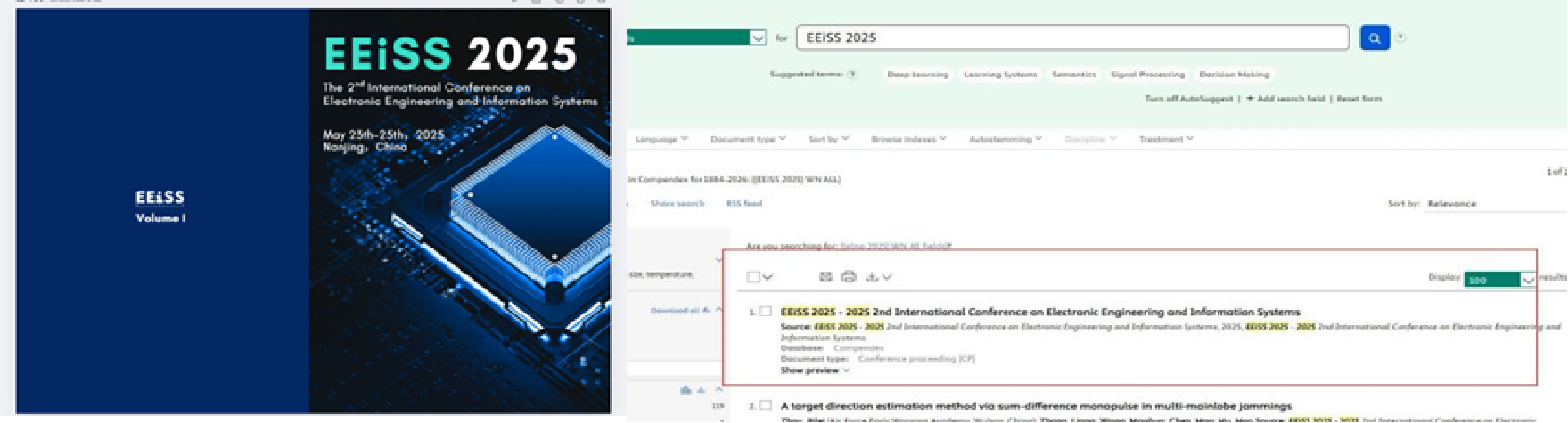Click the chart icon in left facet panel
This screenshot has height=423, width=1568.
(x=685, y=390)
